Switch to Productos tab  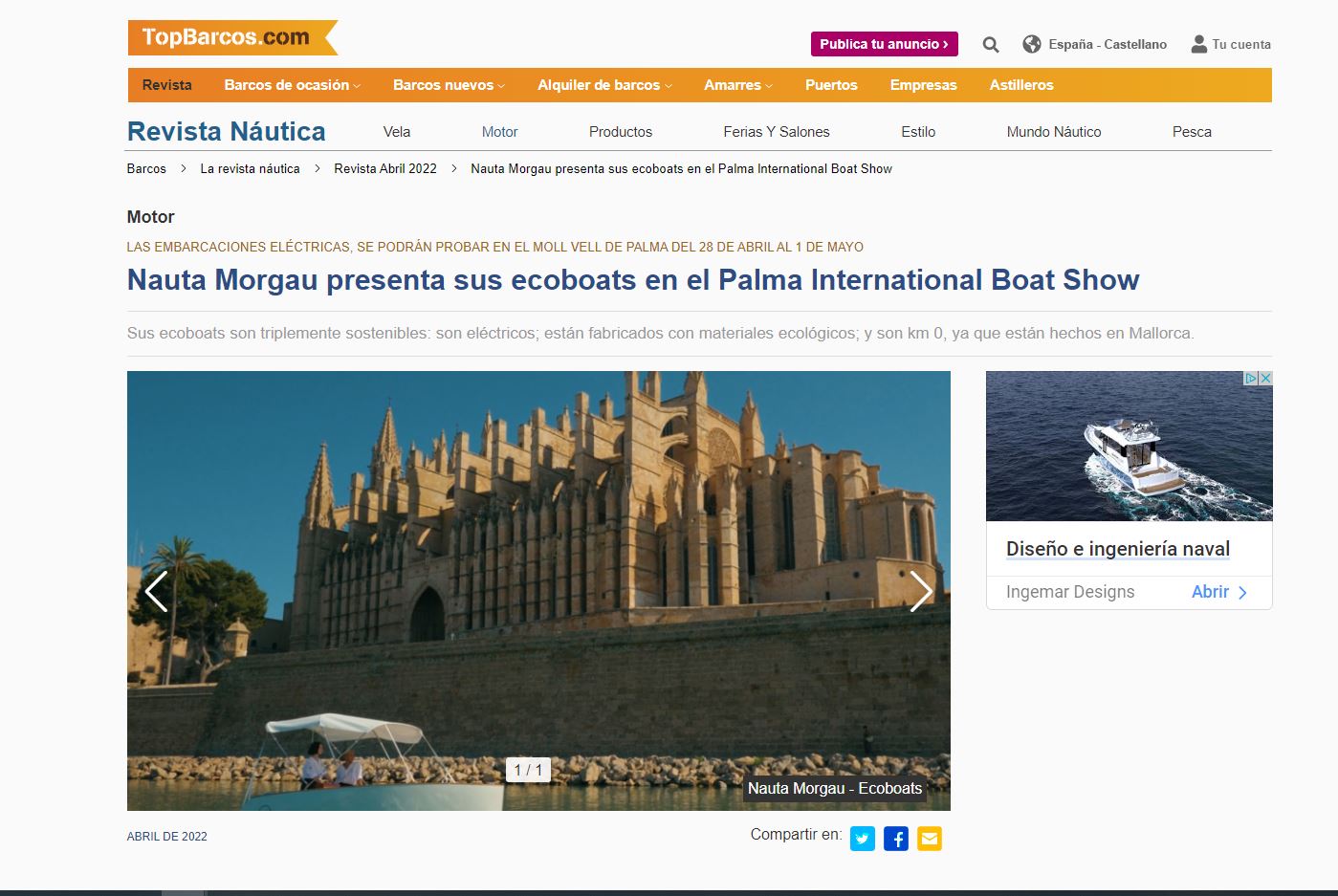point(621,132)
